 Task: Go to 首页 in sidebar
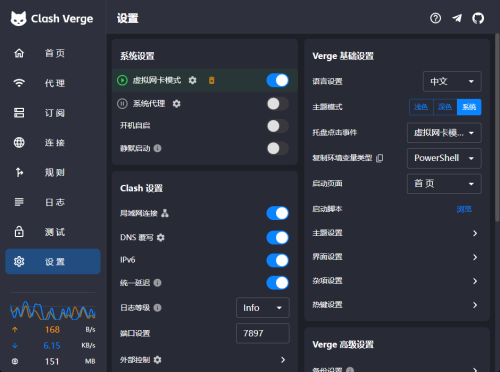tap(53, 53)
